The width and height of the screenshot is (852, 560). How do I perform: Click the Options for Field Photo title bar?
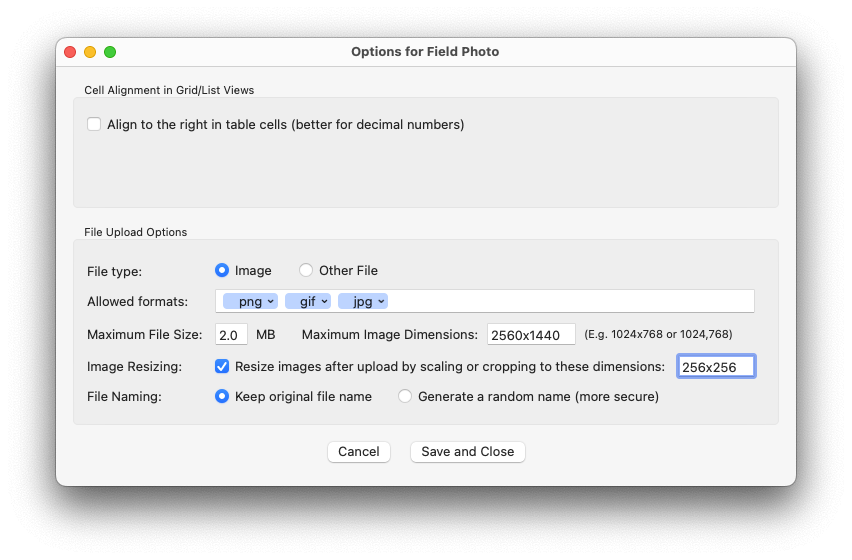click(x=425, y=52)
